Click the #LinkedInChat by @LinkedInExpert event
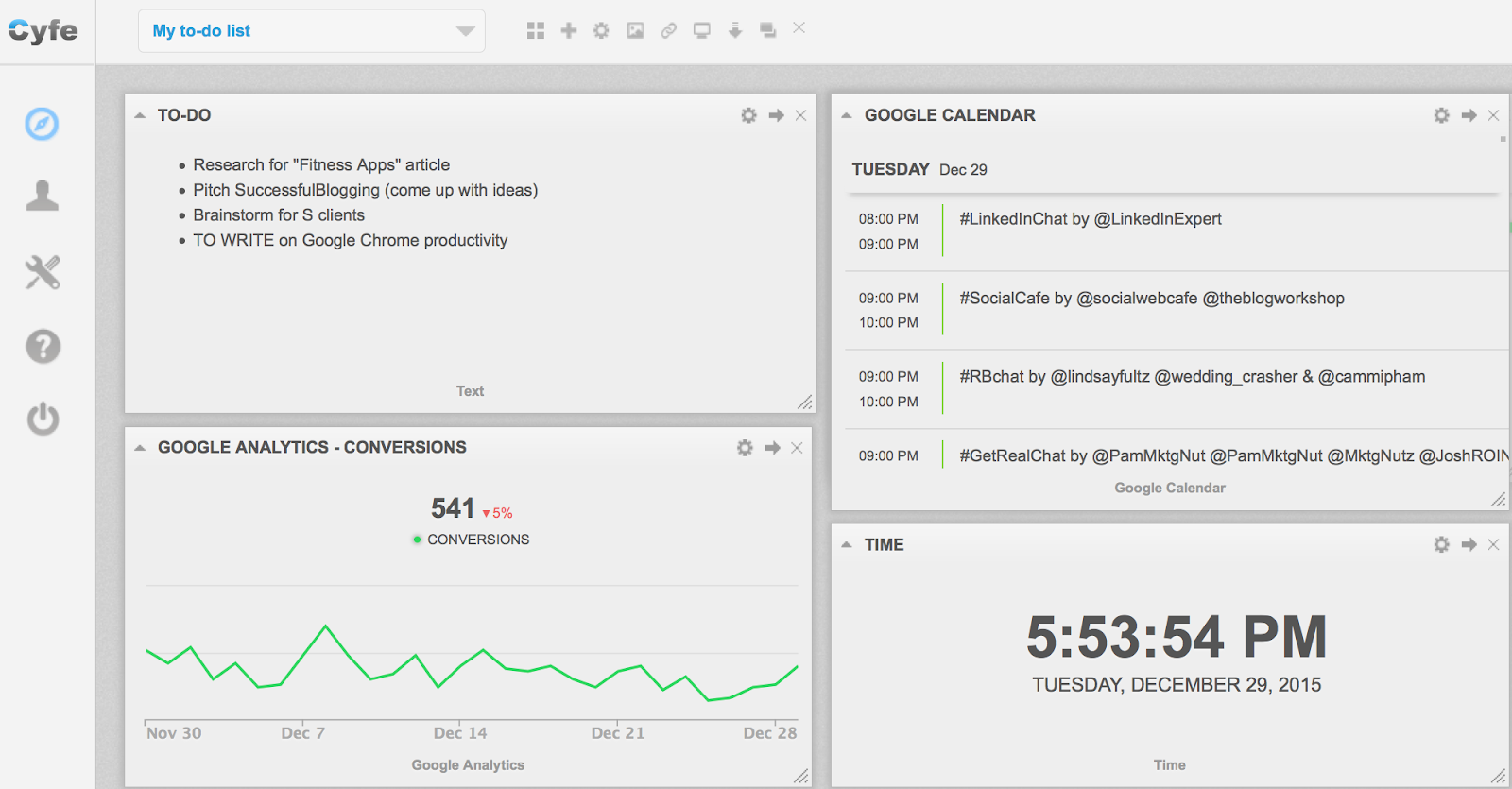This screenshot has width=1512, height=789. pyautogui.click(x=1091, y=219)
